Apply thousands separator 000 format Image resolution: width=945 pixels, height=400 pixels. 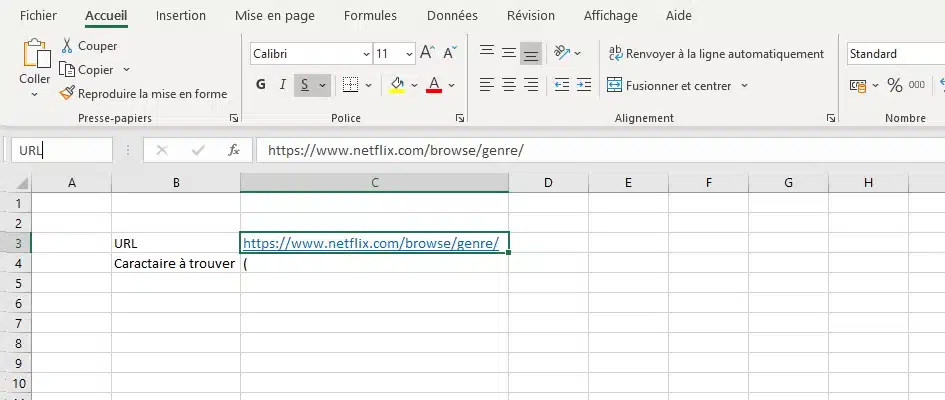click(917, 85)
